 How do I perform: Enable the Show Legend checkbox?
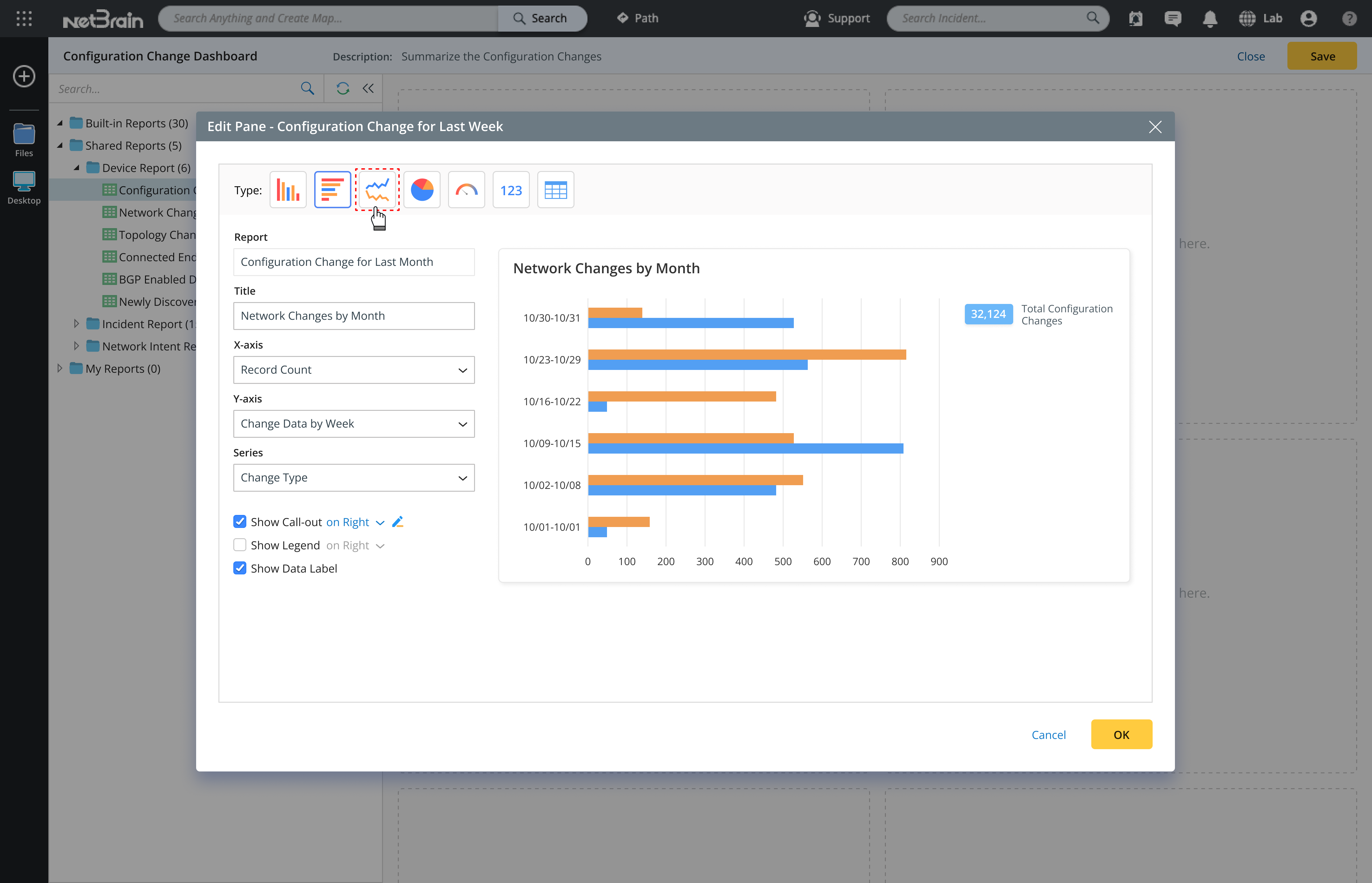[x=240, y=545]
